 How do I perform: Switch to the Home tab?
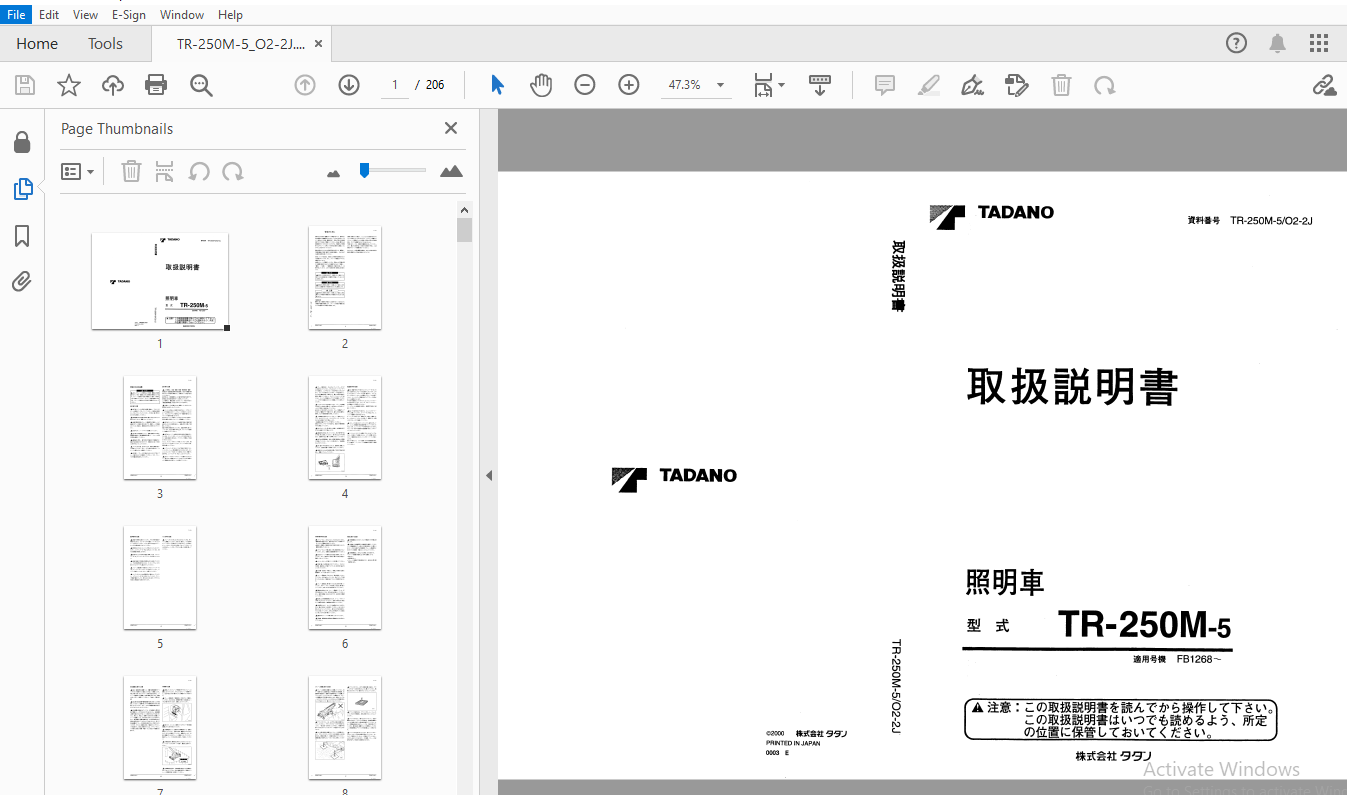(37, 44)
